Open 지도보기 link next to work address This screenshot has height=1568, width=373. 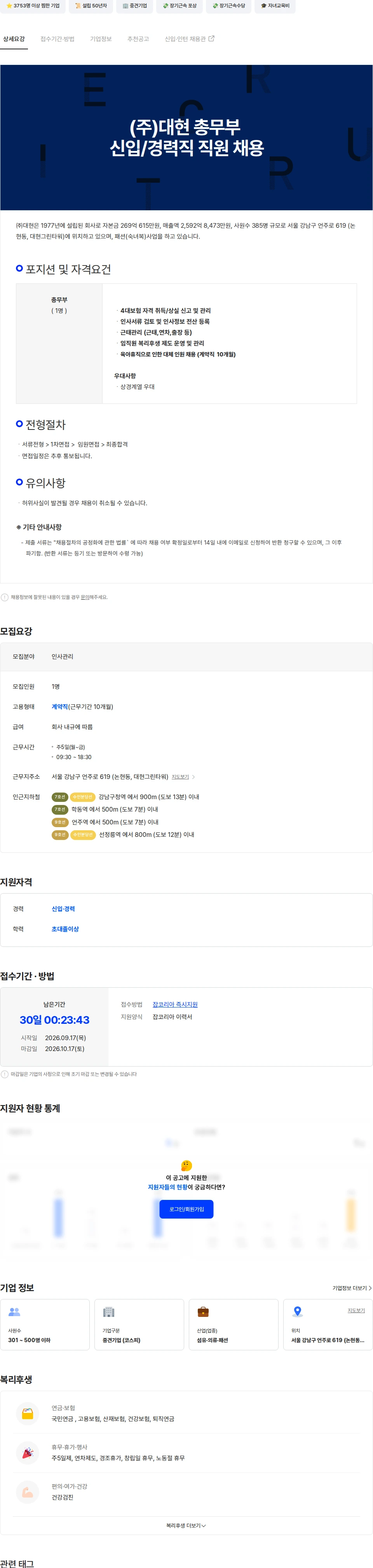click(180, 777)
